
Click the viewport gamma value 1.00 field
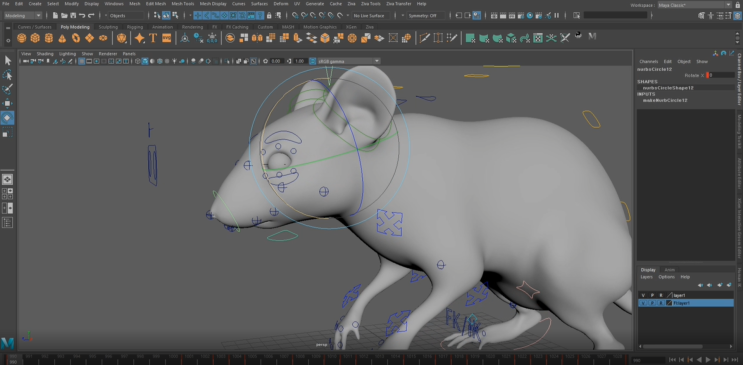tap(299, 61)
